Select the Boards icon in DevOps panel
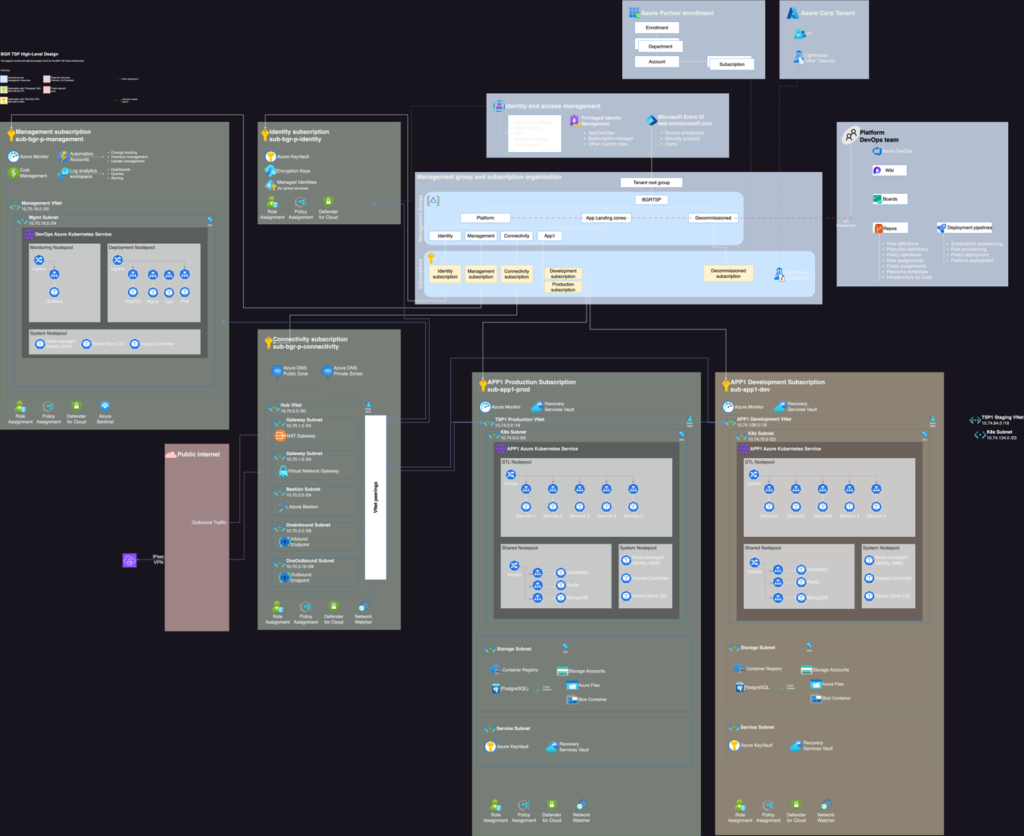The width and height of the screenshot is (1024, 836). coord(876,199)
